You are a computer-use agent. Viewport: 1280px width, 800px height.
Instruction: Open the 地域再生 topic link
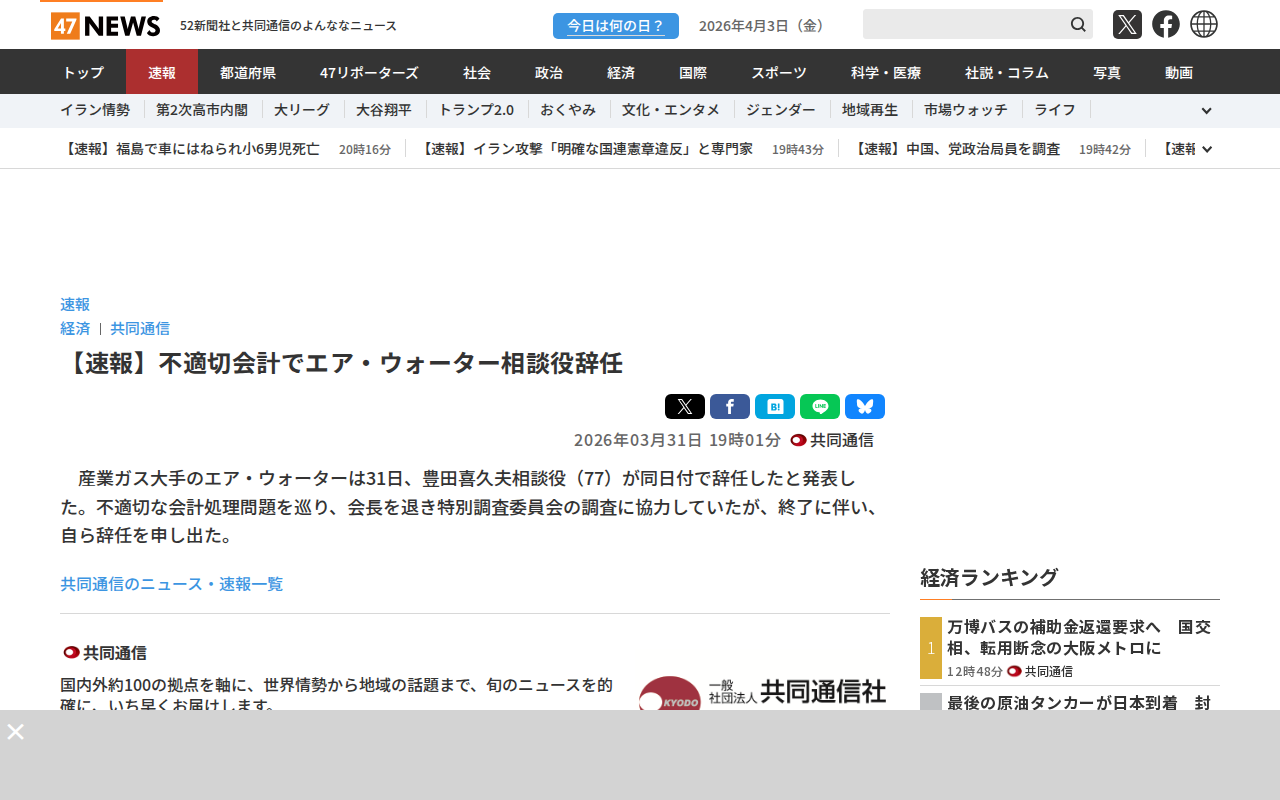[870, 110]
